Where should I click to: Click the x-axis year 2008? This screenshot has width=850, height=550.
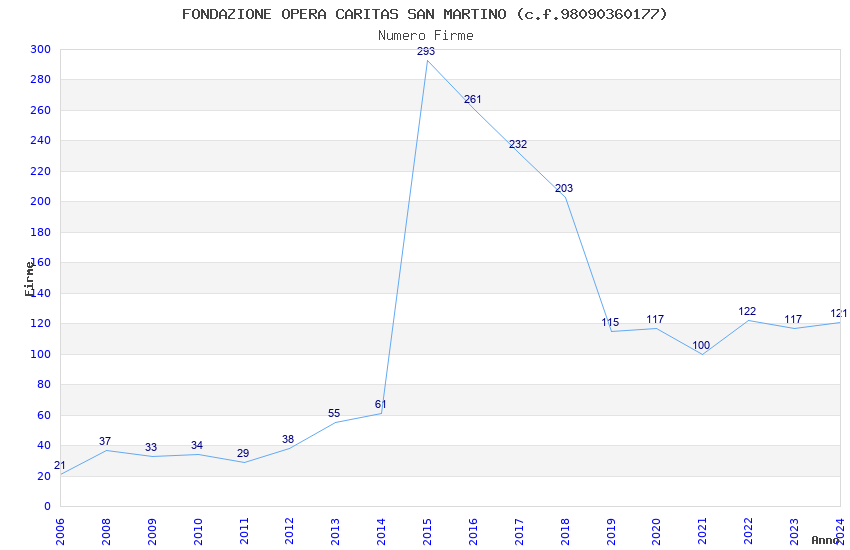click(x=106, y=532)
